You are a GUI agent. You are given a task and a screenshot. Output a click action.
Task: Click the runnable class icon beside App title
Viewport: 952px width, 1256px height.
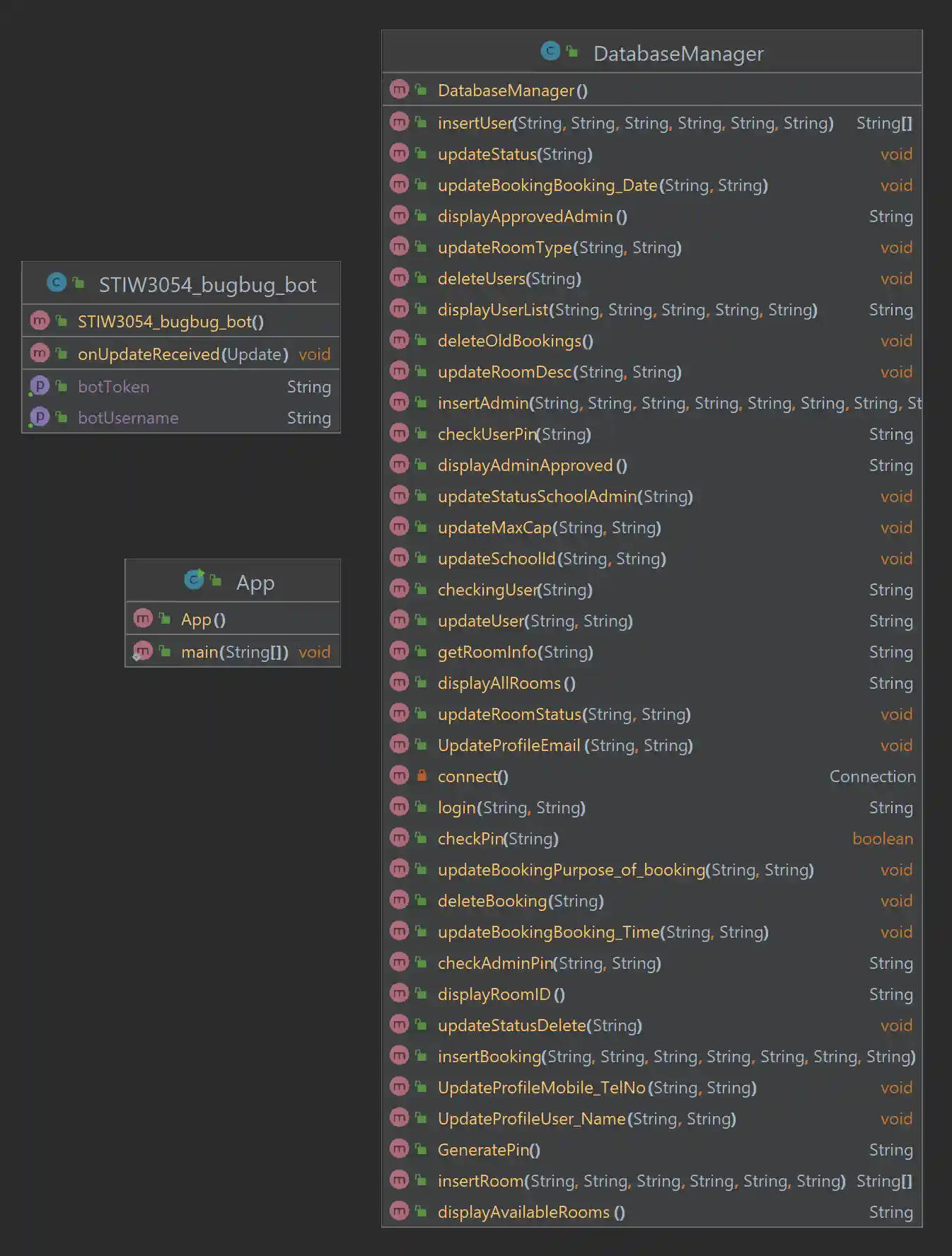194,580
